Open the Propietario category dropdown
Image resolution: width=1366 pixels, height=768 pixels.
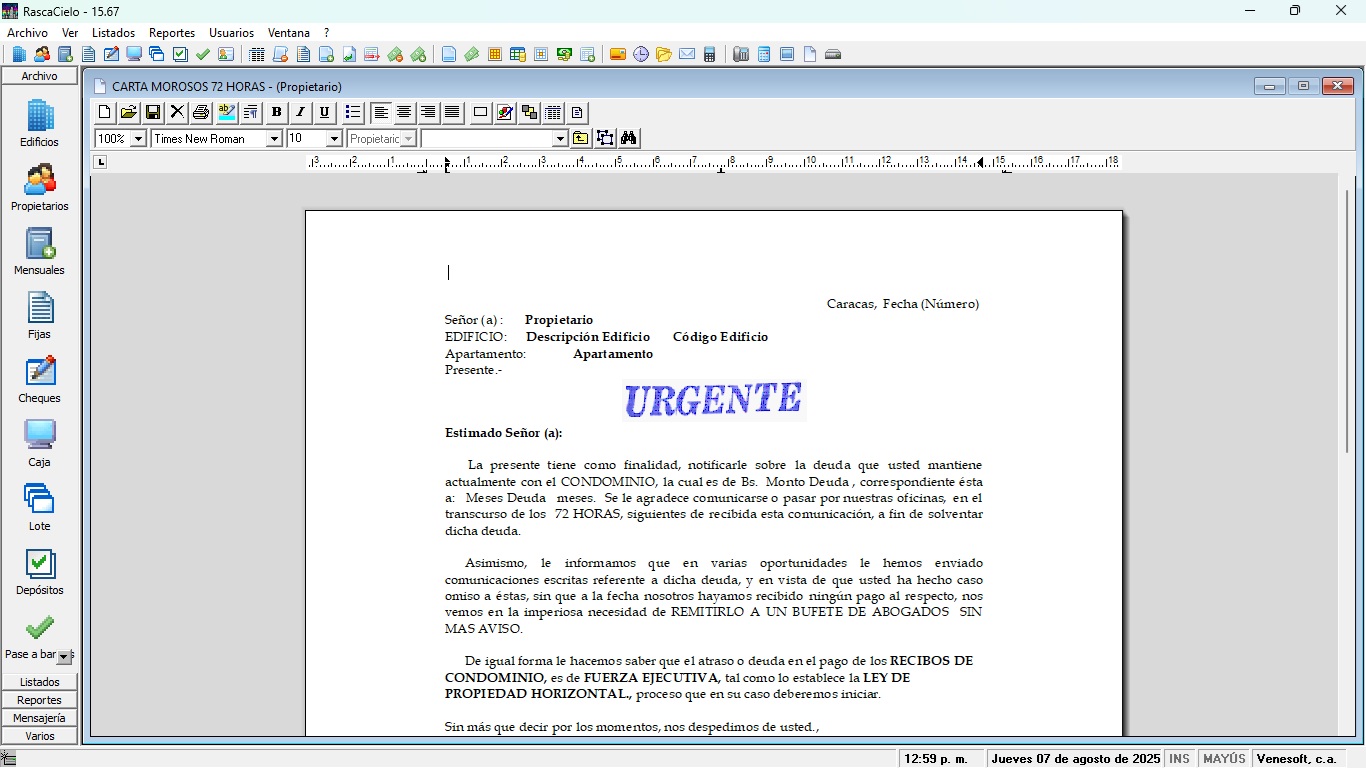click(408, 139)
